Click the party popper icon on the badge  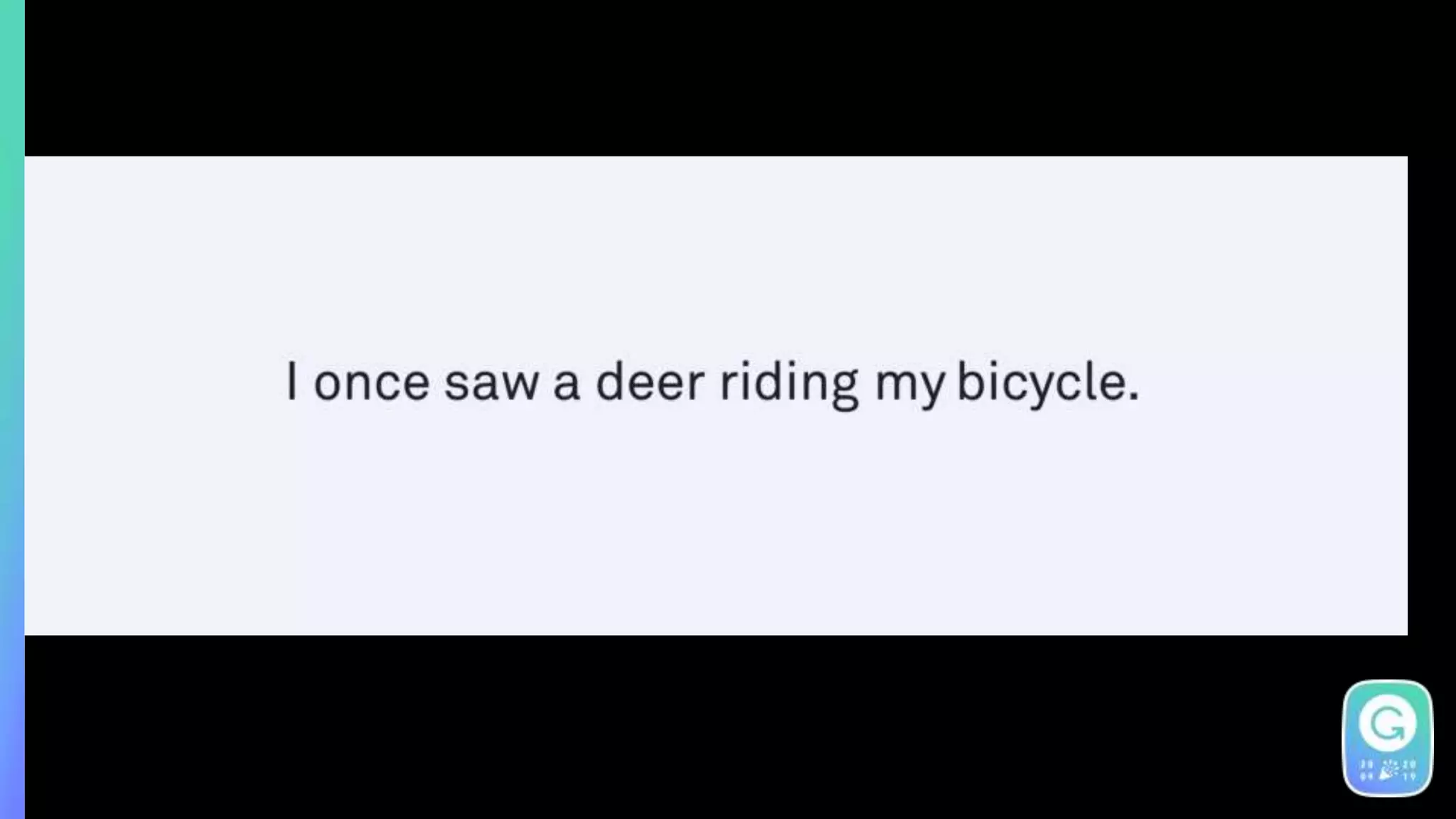(x=1387, y=771)
